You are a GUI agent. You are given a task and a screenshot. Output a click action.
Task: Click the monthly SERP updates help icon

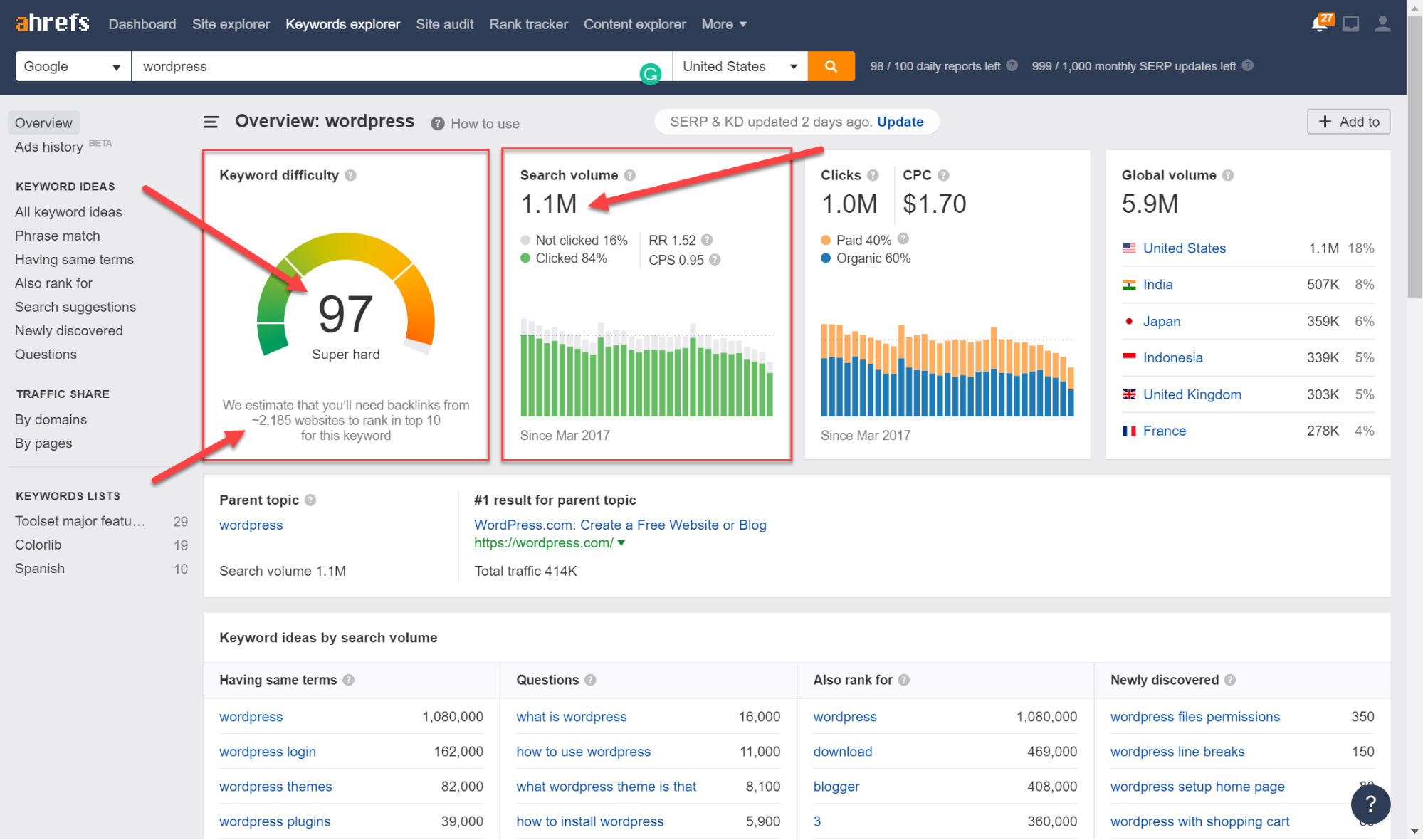coord(1248,65)
